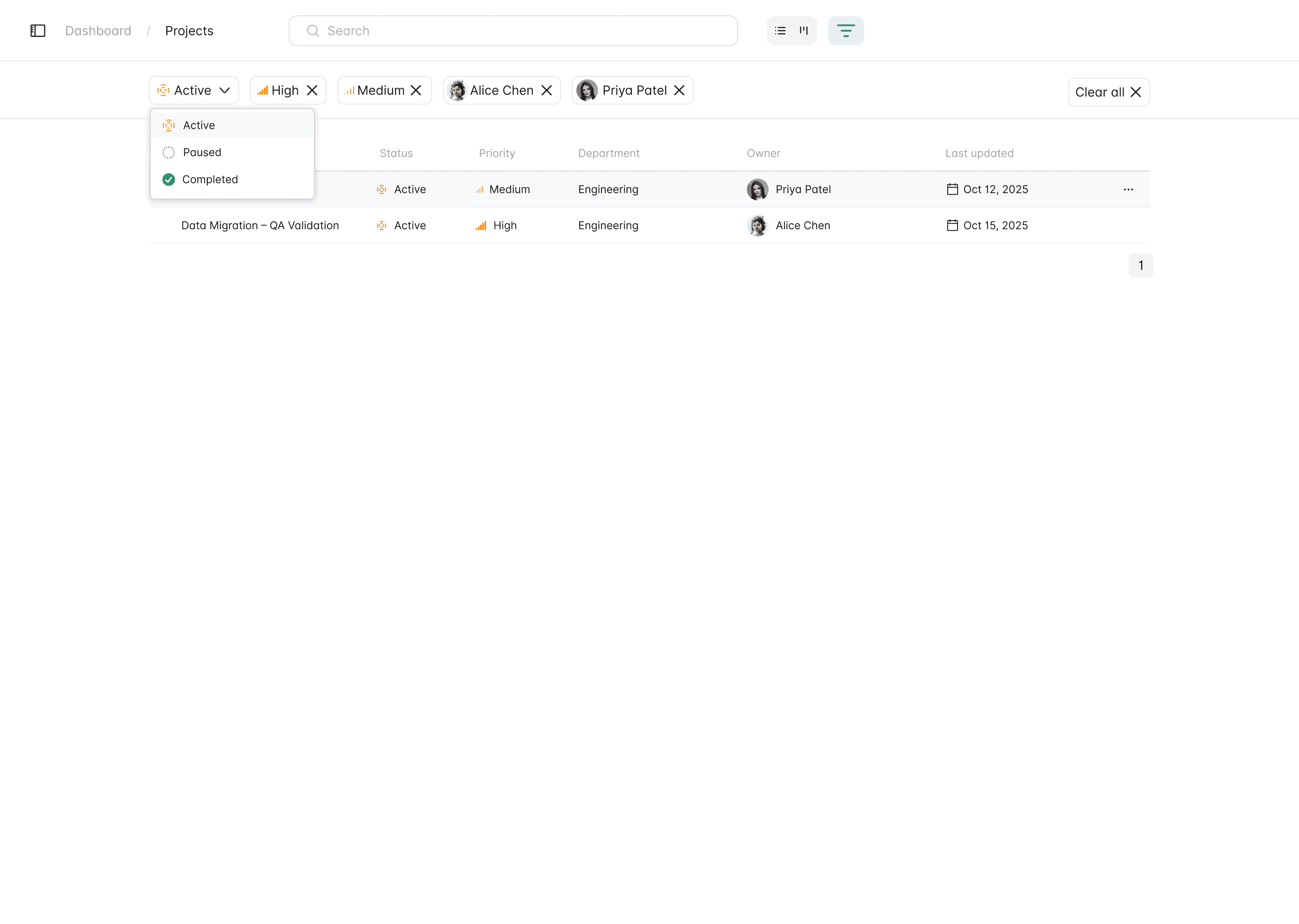Open Data Migration – QA Validation project
Image resolution: width=1299 pixels, height=924 pixels.
tap(260, 225)
